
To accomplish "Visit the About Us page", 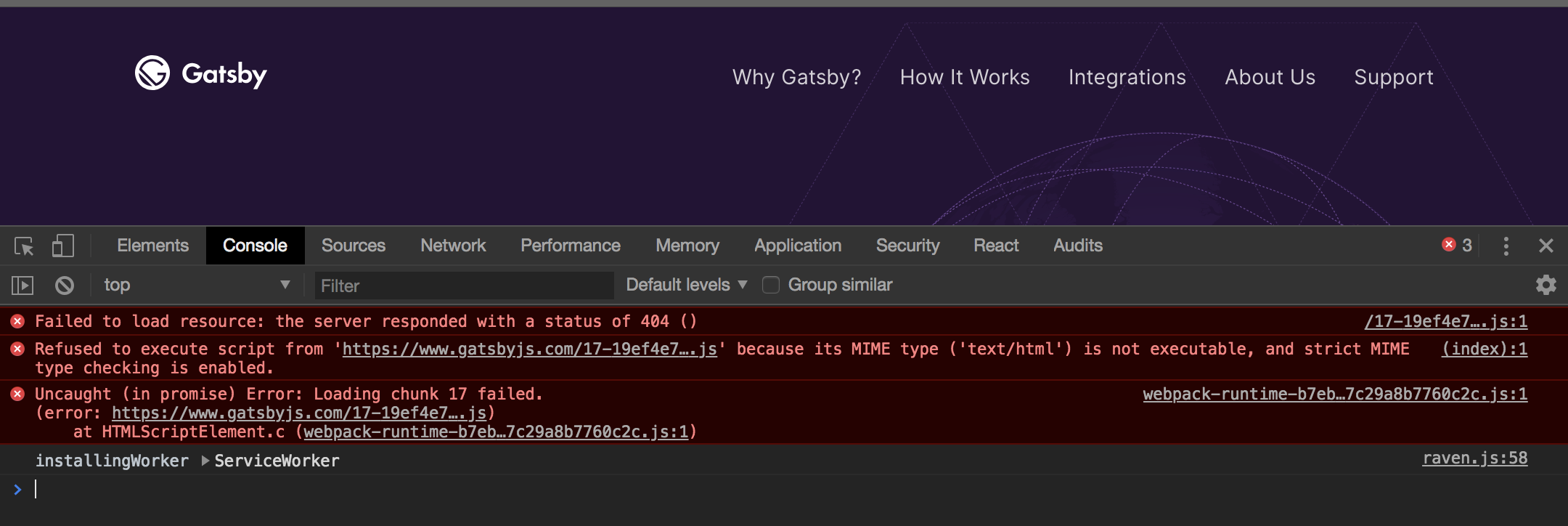I will tap(1270, 77).
